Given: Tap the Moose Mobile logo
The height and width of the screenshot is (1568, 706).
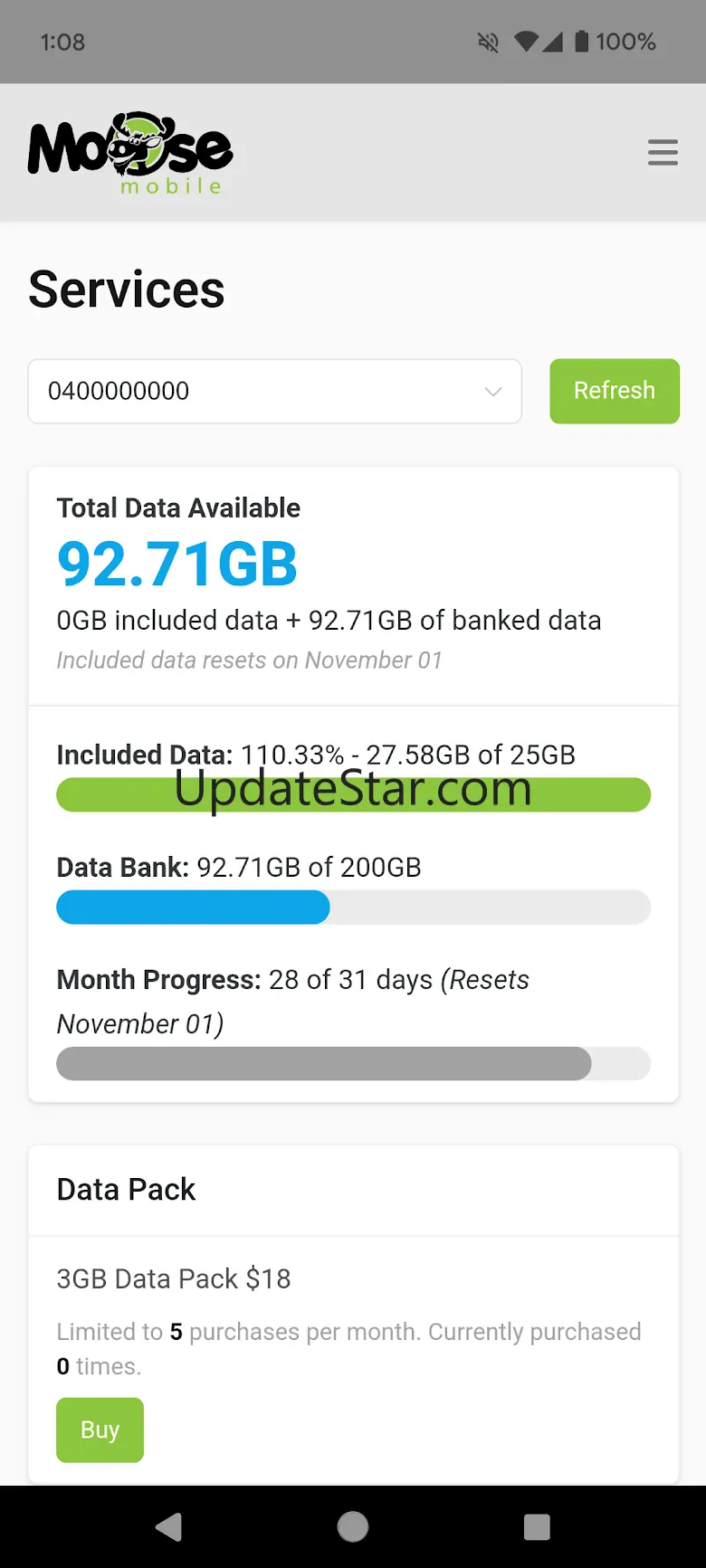Looking at the screenshot, I should 130,153.
